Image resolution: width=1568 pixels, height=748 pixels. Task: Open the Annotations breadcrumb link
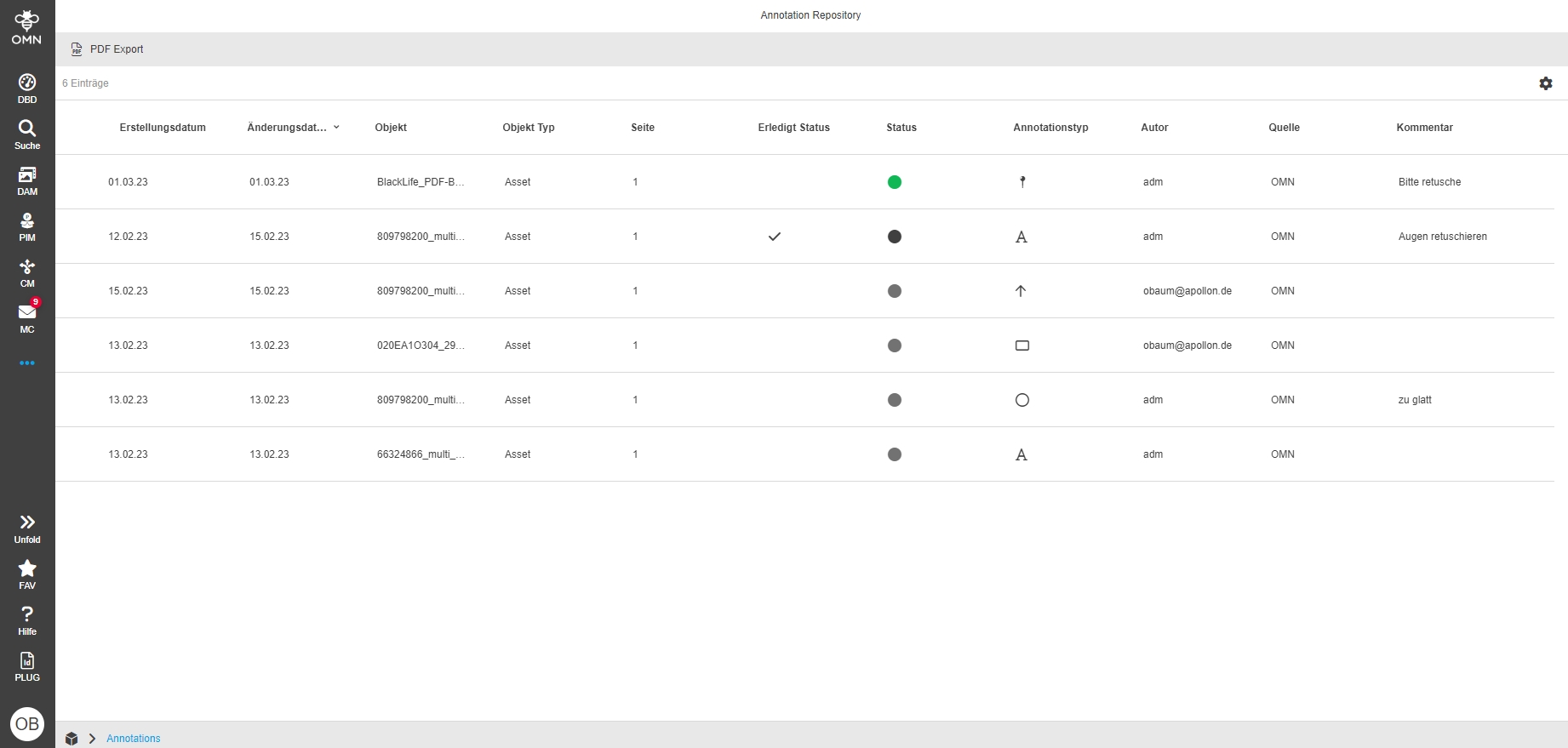tap(133, 739)
